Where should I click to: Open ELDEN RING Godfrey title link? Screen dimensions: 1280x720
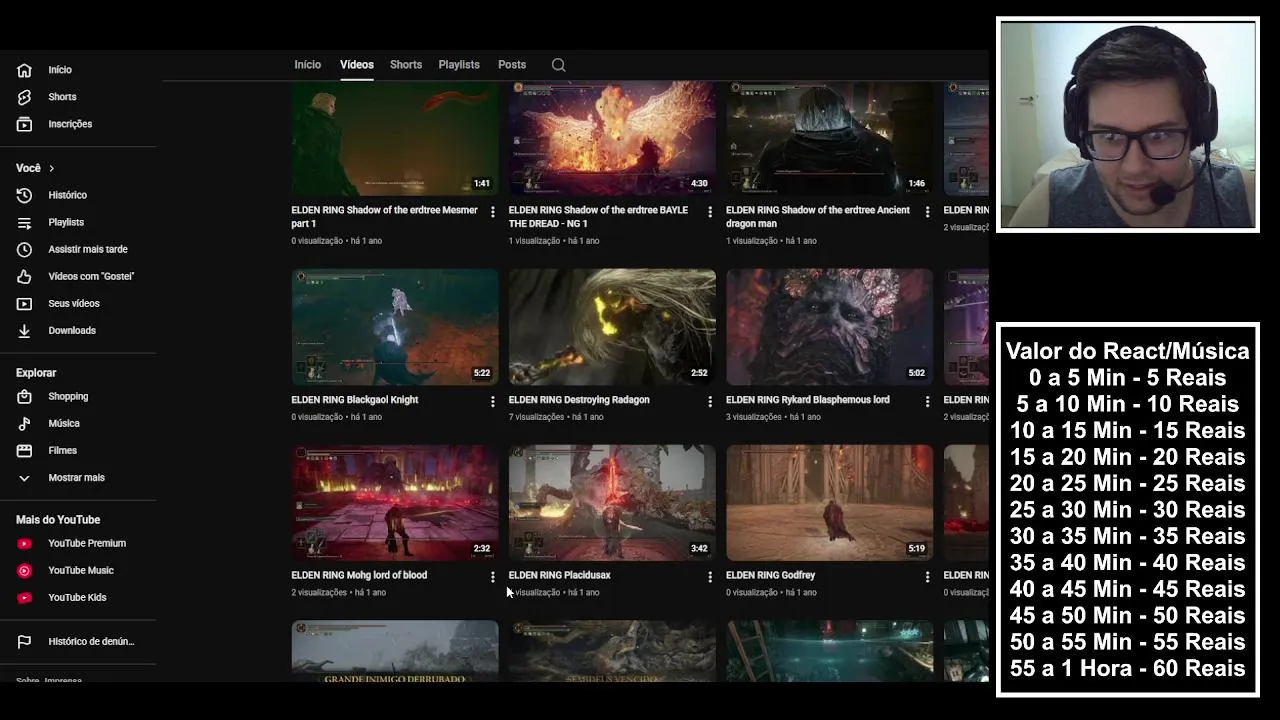click(770, 575)
